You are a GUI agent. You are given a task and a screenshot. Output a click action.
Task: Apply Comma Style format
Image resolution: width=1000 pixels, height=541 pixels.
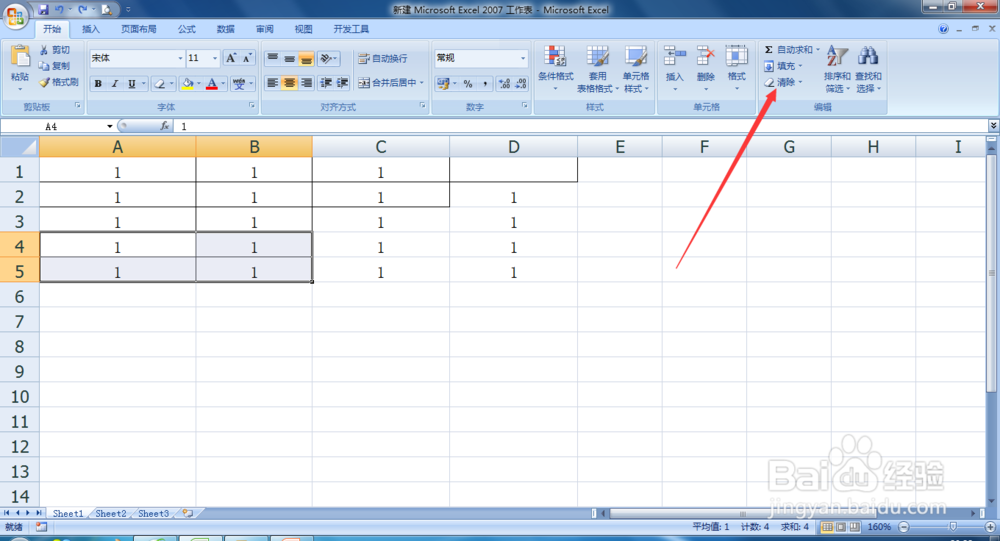(x=485, y=84)
